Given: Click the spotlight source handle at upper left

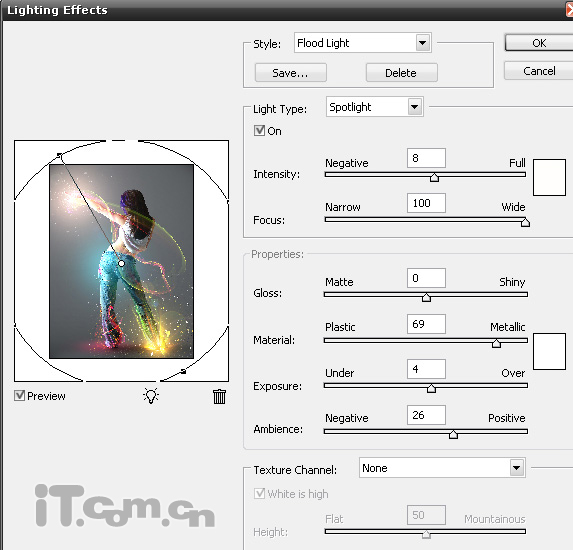Looking at the screenshot, I should pyautogui.click(x=59, y=155).
